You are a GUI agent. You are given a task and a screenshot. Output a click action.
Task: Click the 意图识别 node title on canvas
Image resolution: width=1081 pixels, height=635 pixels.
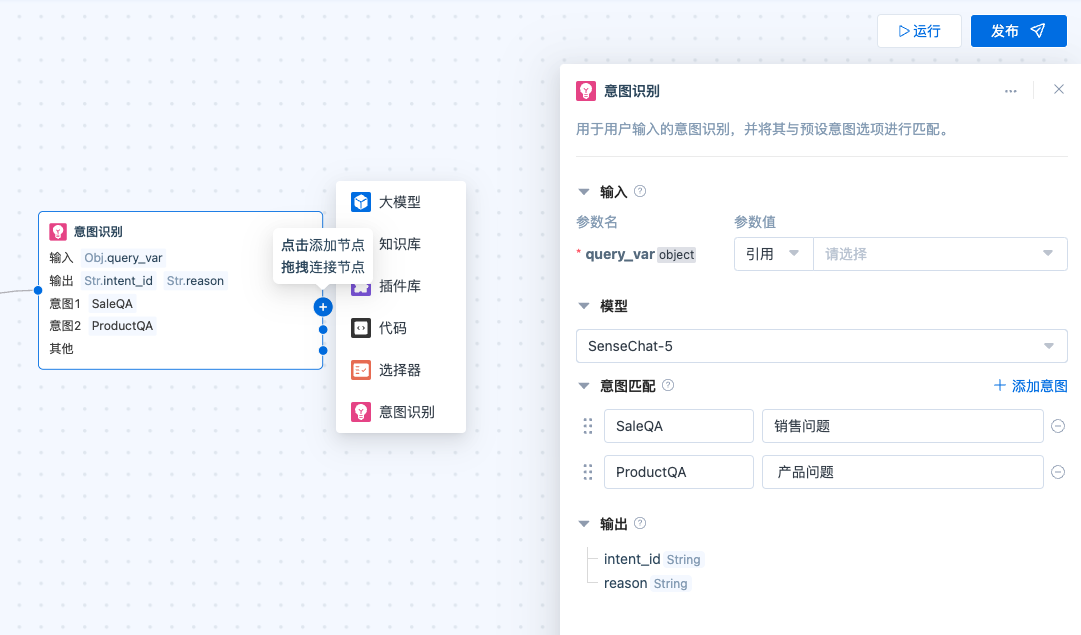click(98, 232)
